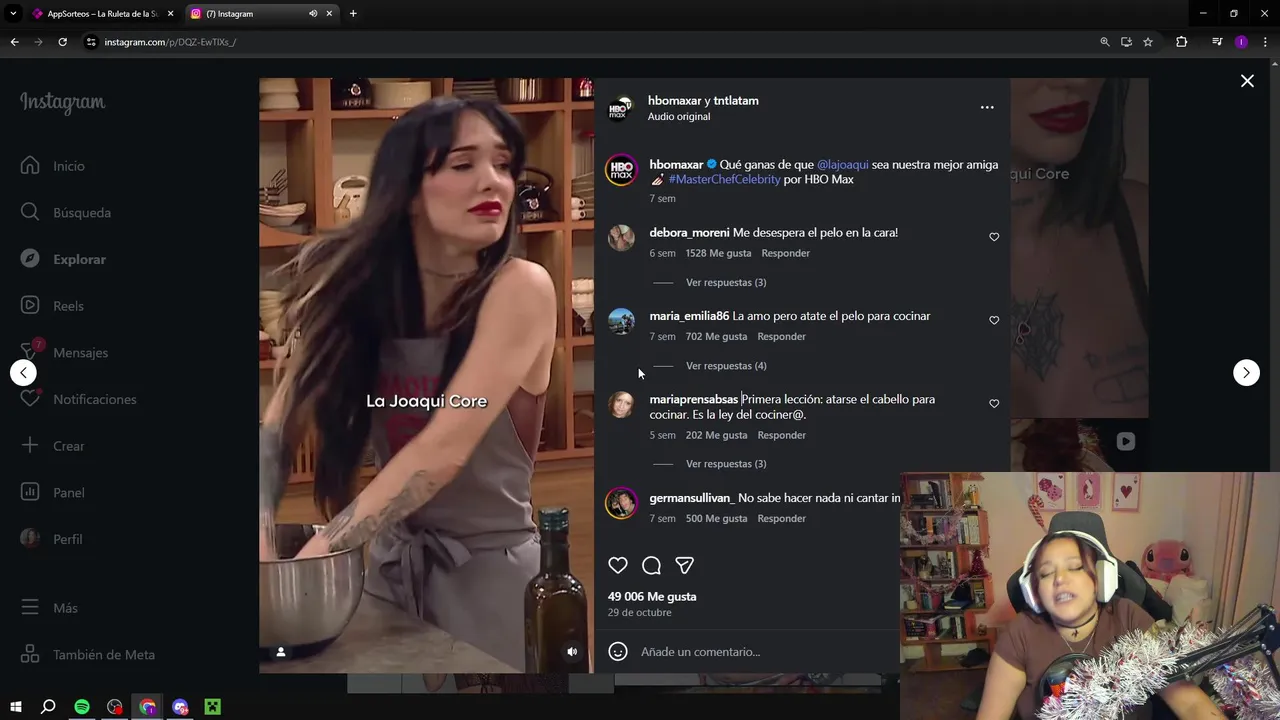Bookmark this page with star icon
Viewport: 1280px width, 720px height.
(x=1148, y=42)
